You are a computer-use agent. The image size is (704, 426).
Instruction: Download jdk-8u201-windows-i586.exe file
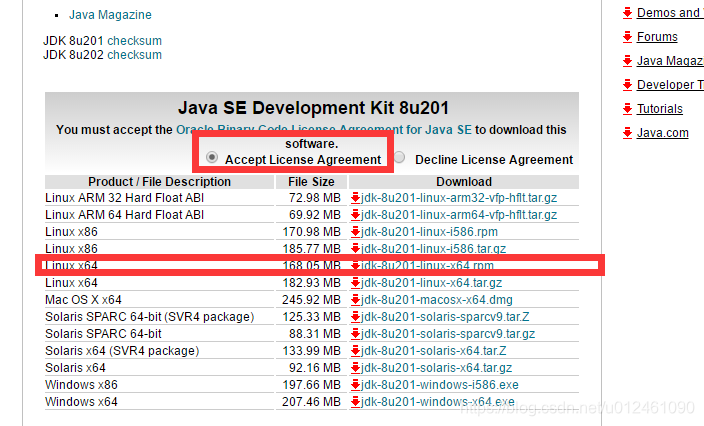tap(439, 385)
